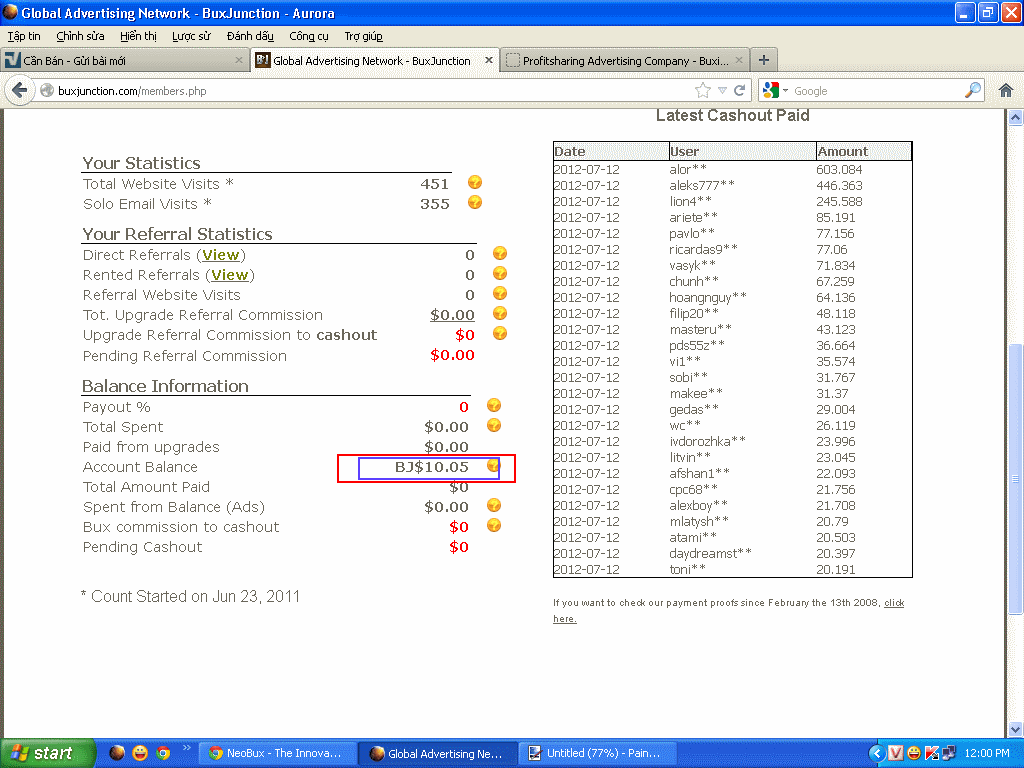The image size is (1024, 768).
Task: Open the Trợ giúp menu
Action: pyautogui.click(x=364, y=36)
